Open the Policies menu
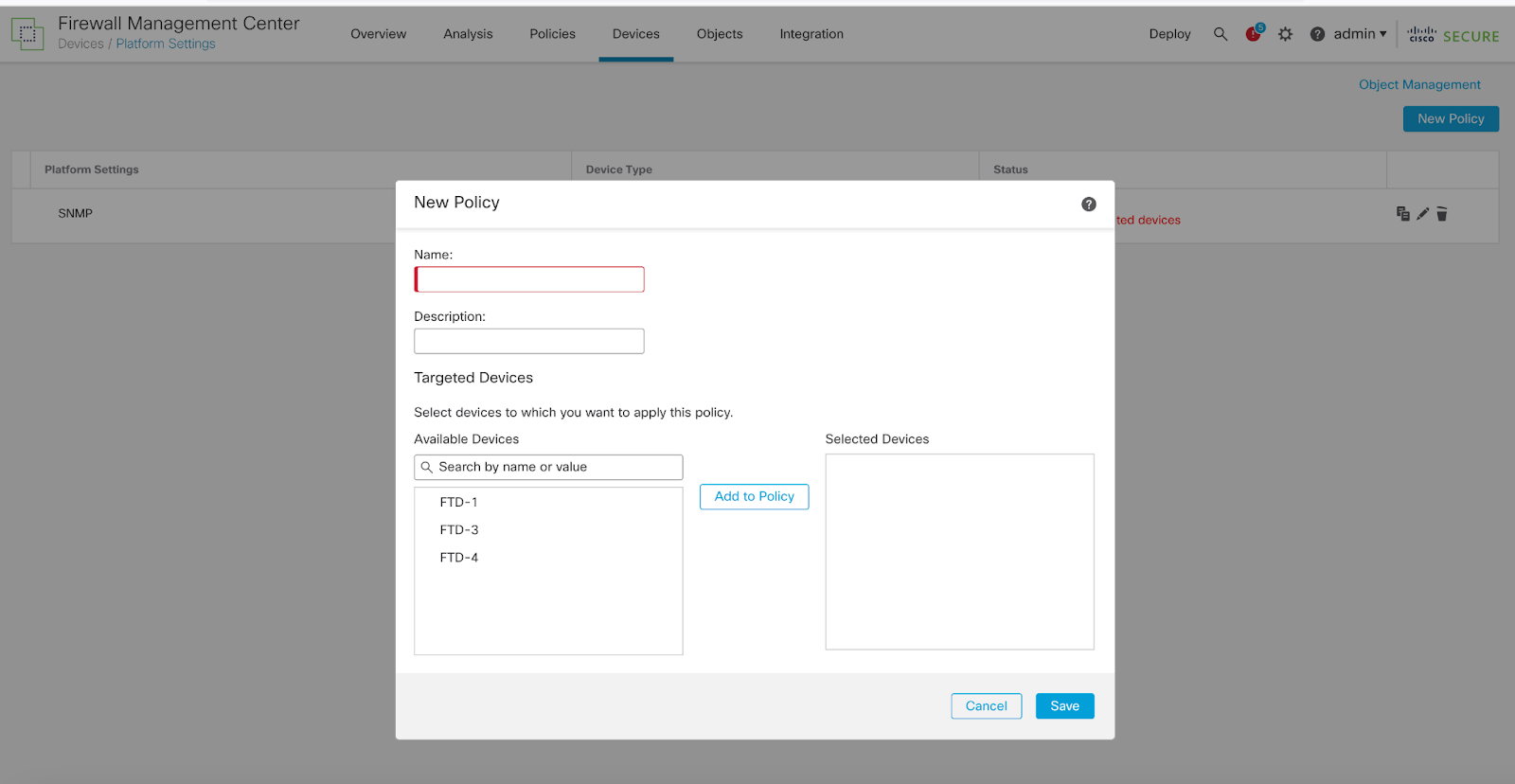Image resolution: width=1515 pixels, height=784 pixels. [552, 34]
